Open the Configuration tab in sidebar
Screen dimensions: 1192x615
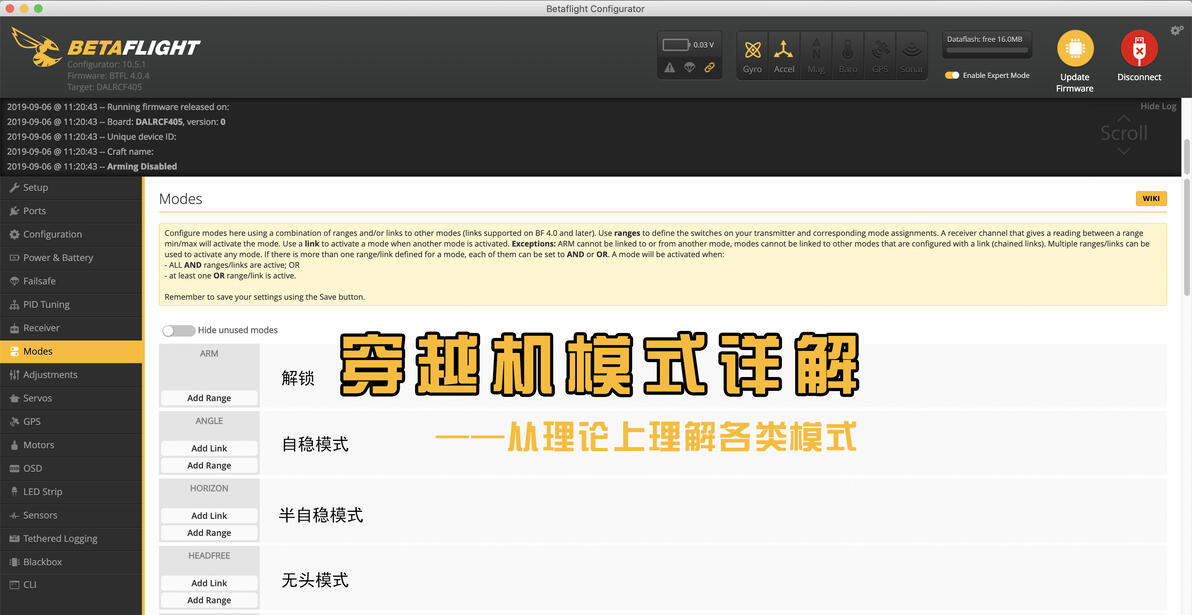pos(52,234)
